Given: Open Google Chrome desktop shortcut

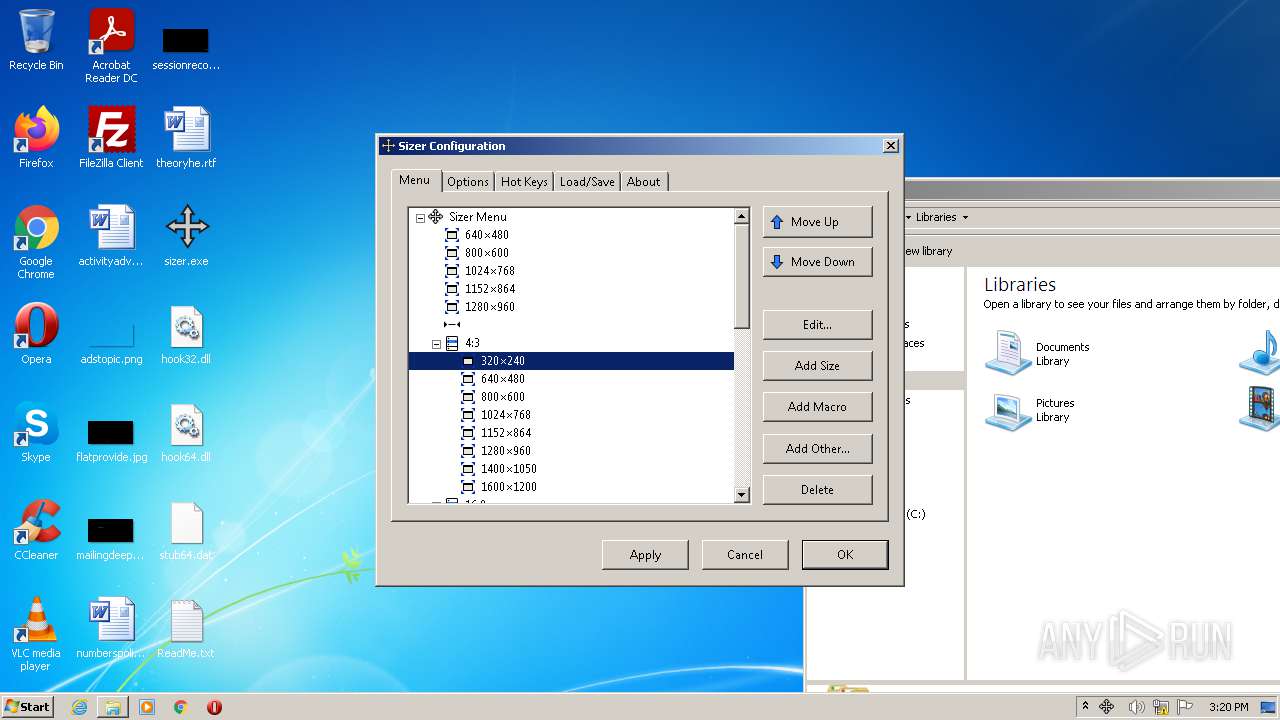Looking at the screenshot, I should click(x=36, y=242).
